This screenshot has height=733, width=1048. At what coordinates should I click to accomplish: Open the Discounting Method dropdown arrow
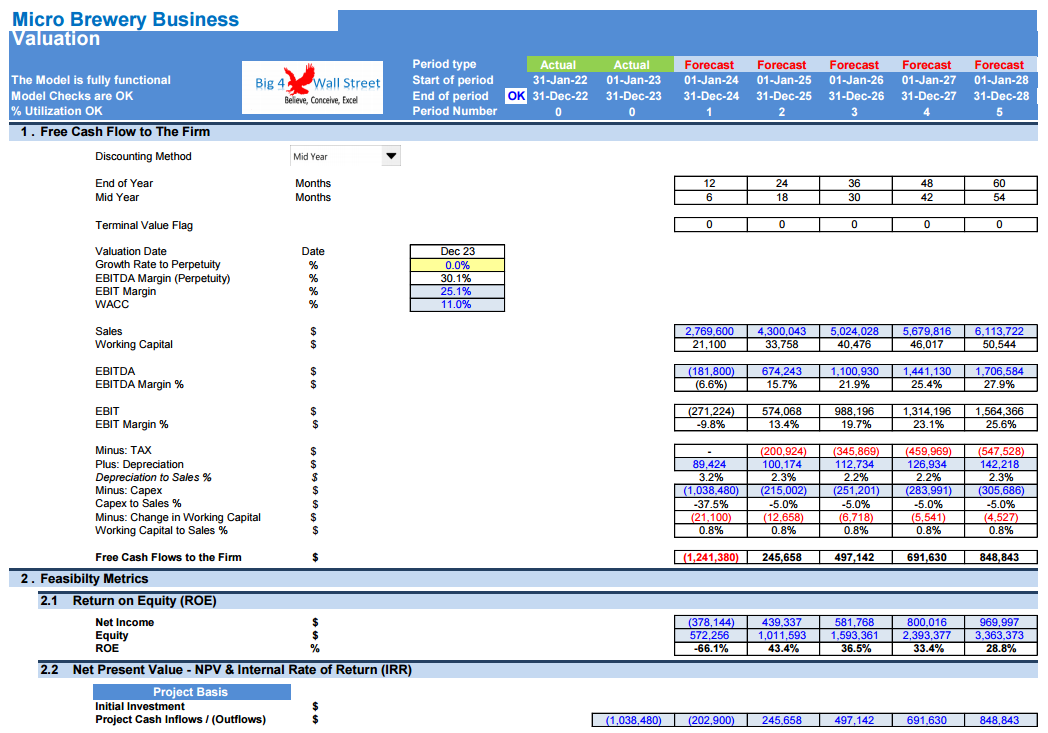391,156
